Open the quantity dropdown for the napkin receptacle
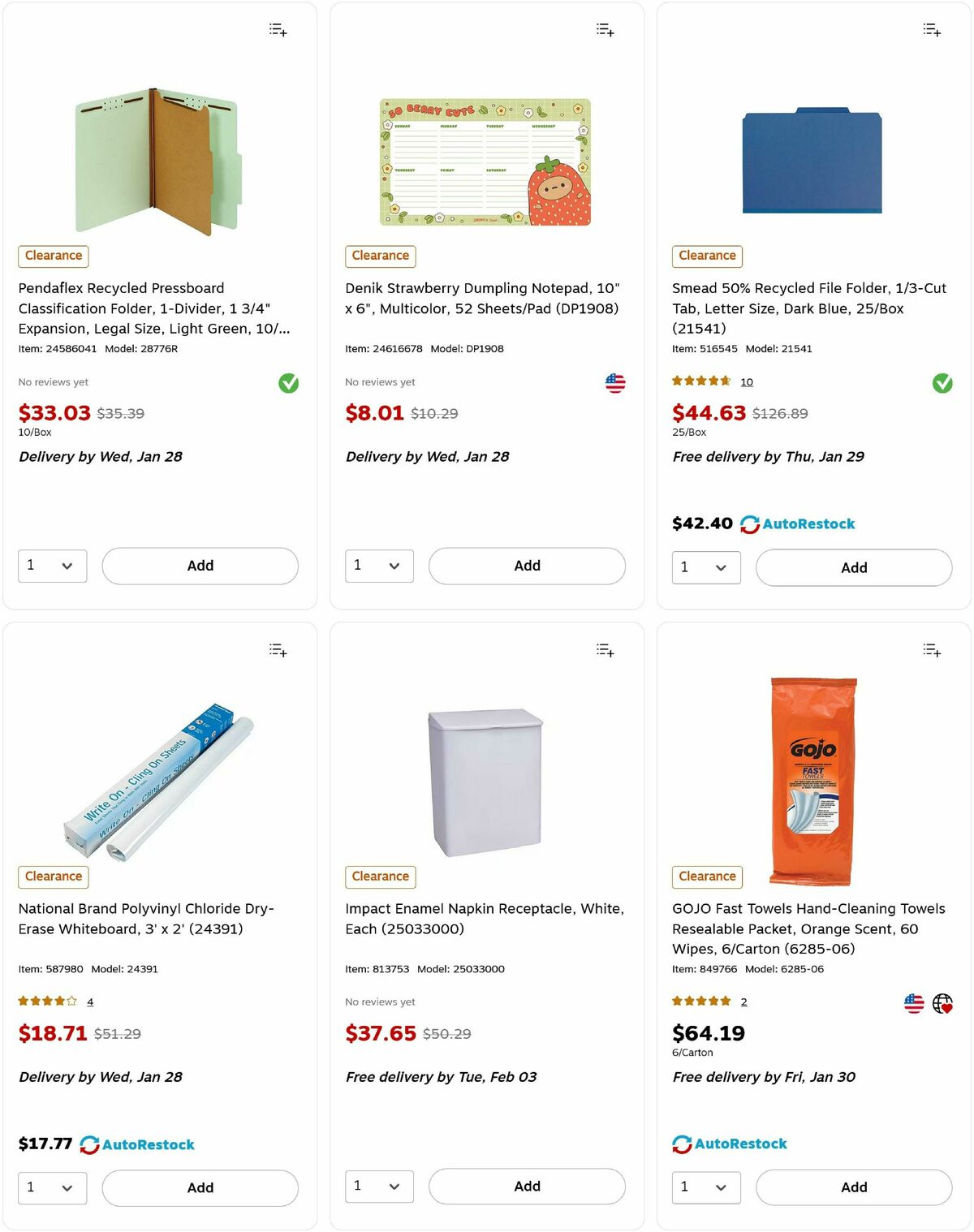This screenshot has width=974, height=1232. point(379,1186)
